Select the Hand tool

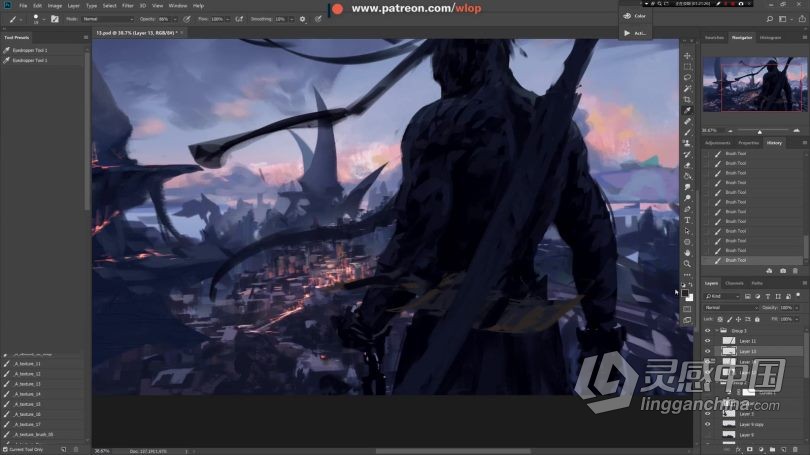pos(687,253)
